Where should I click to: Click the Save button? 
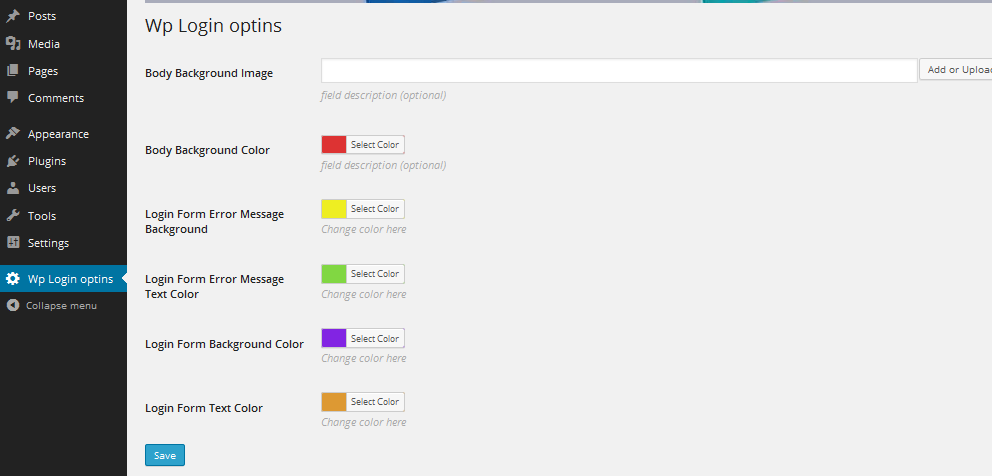pyautogui.click(x=164, y=455)
